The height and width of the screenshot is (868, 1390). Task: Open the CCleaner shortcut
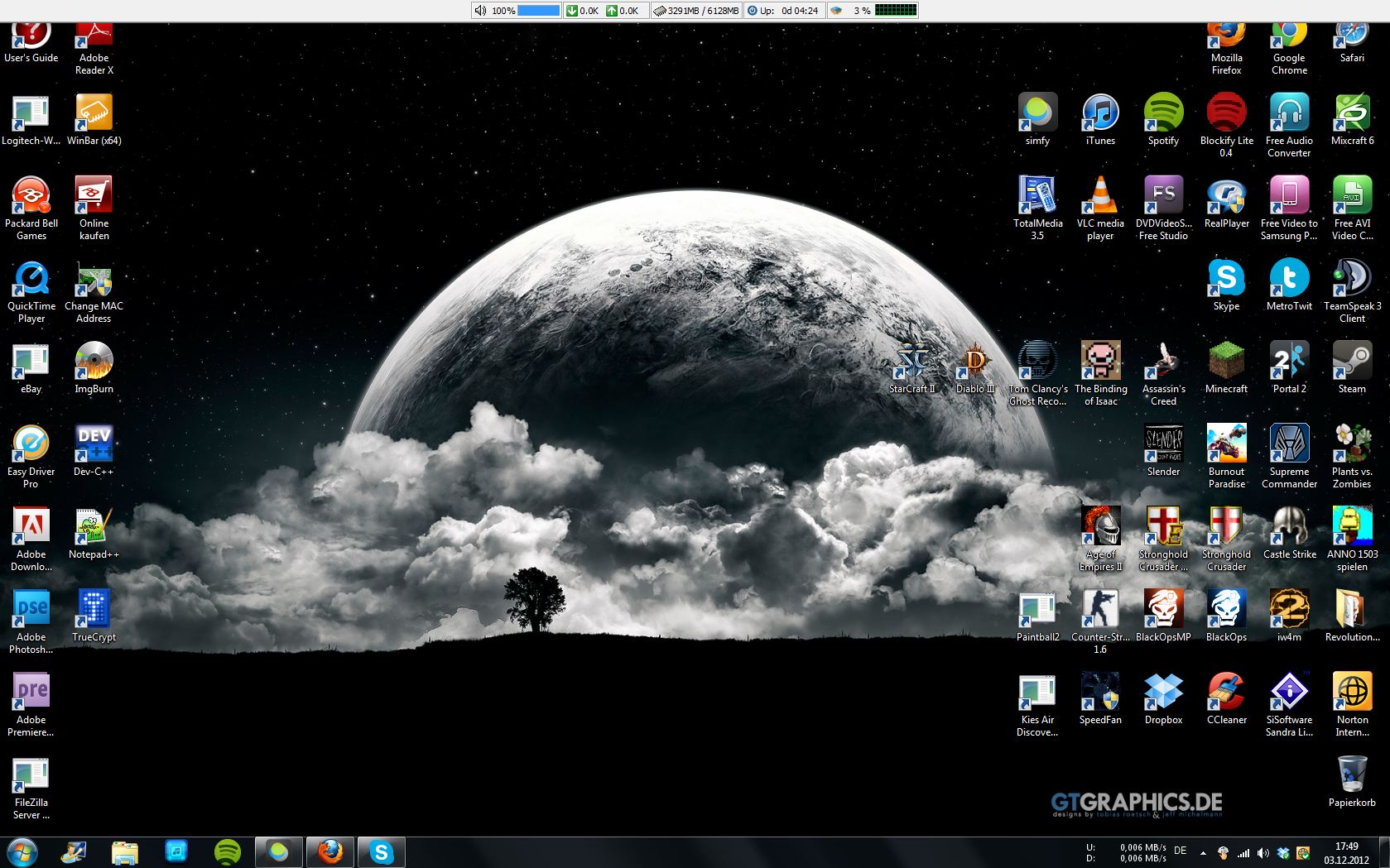tap(1226, 693)
